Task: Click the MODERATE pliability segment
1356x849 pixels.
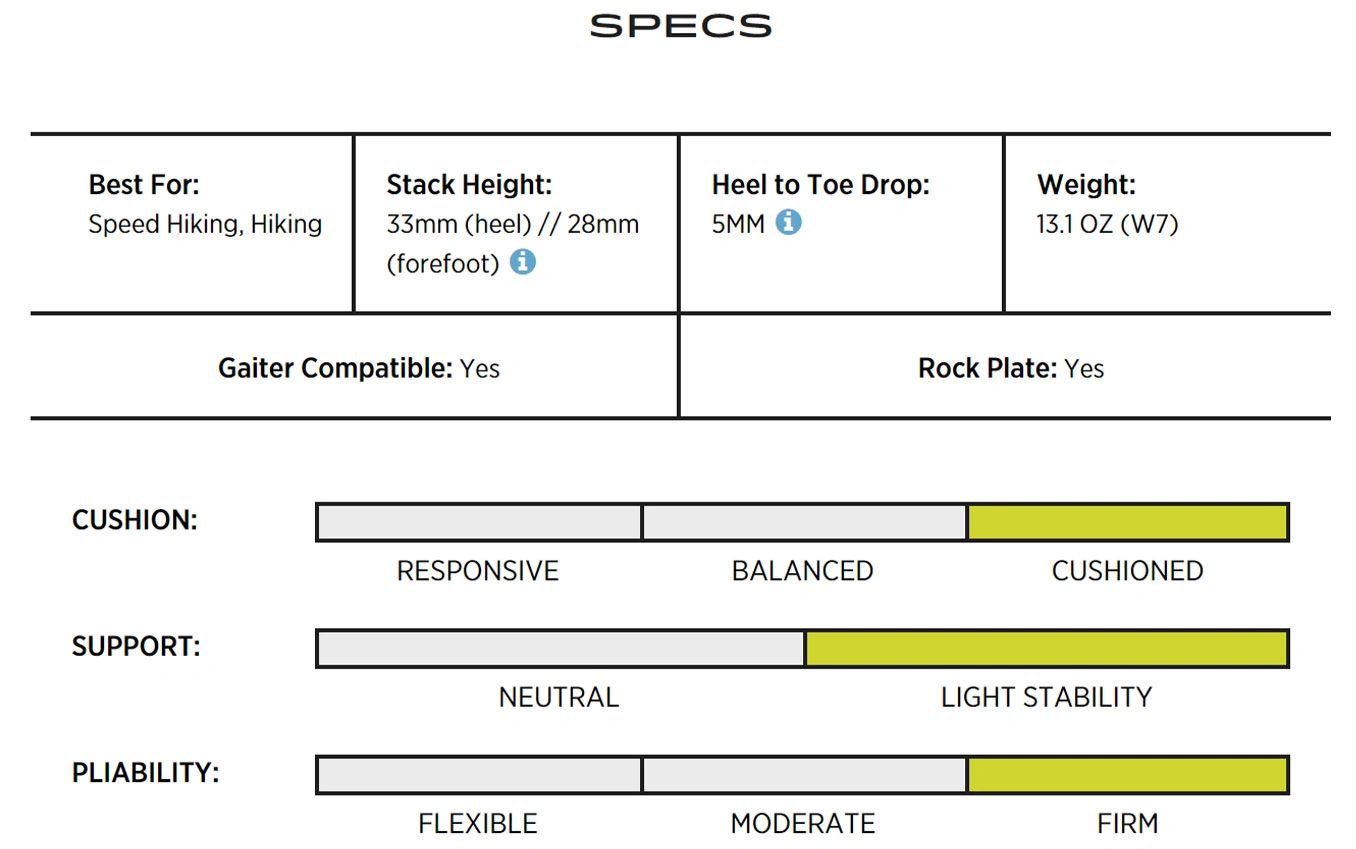Action: pyautogui.click(x=804, y=775)
